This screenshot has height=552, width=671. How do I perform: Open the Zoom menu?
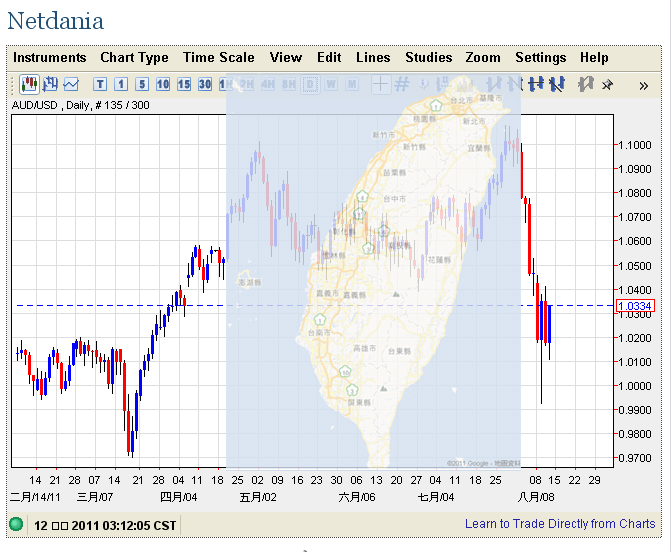pos(483,57)
